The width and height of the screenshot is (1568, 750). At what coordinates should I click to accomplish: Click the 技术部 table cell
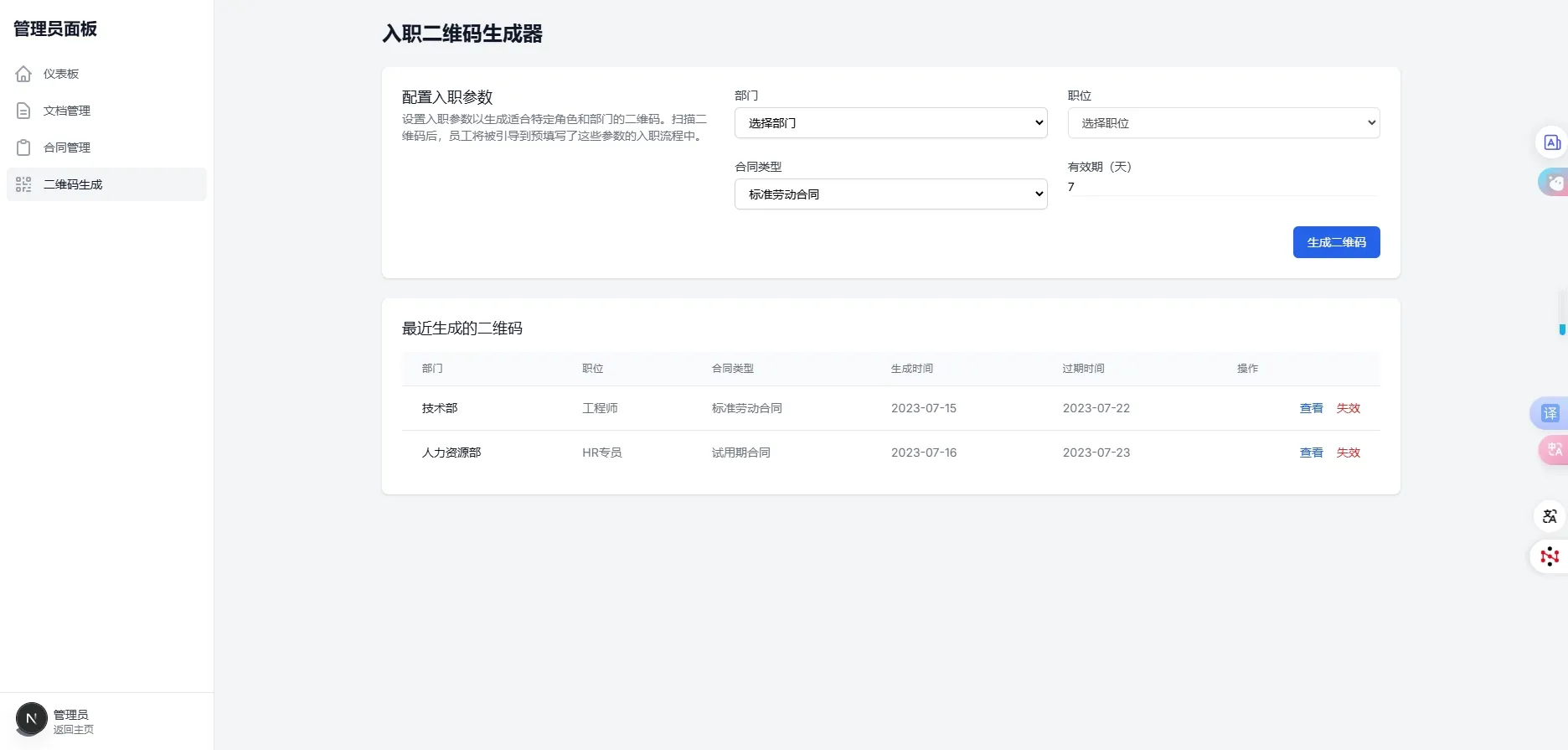pos(440,408)
